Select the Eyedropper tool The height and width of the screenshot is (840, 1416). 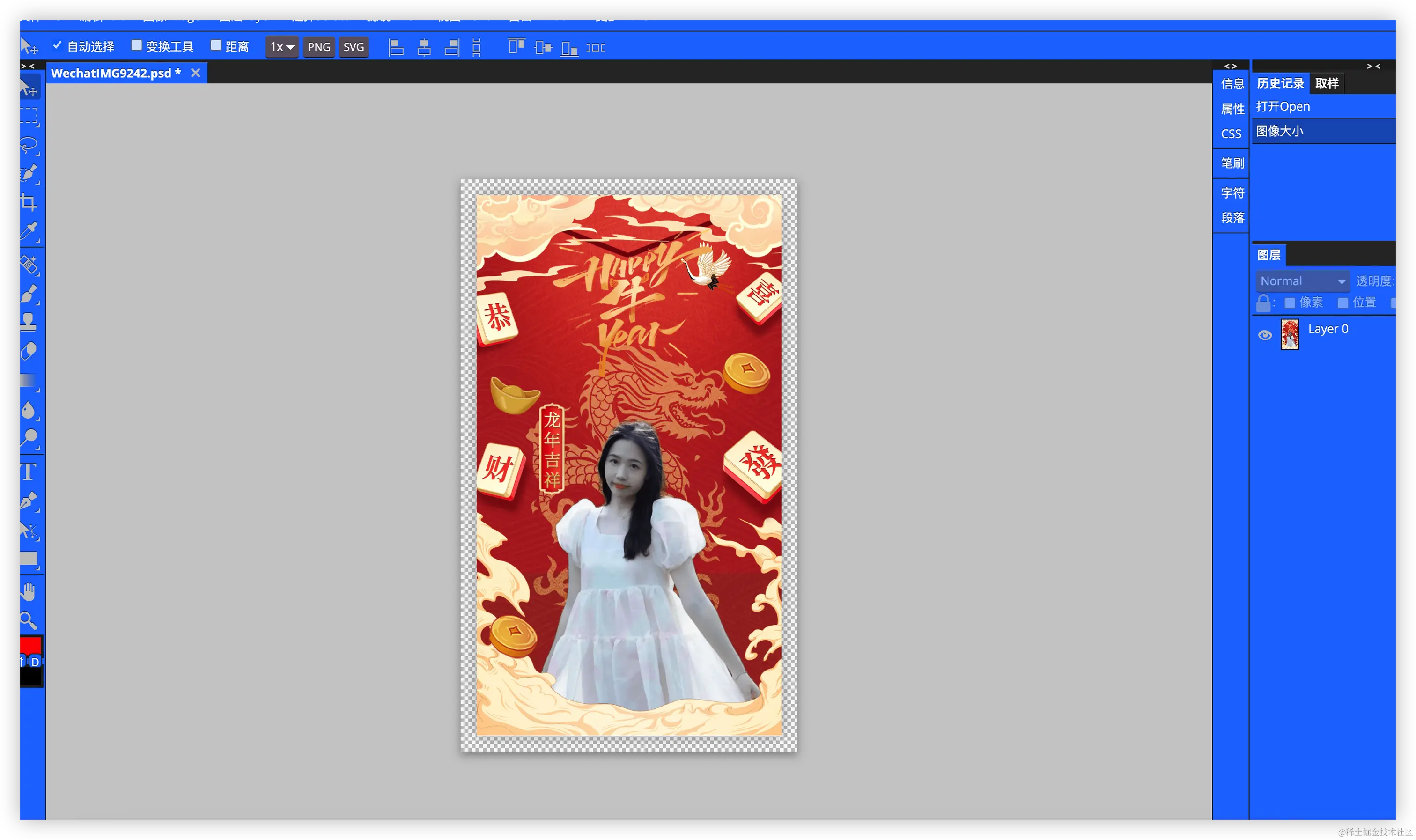click(29, 231)
